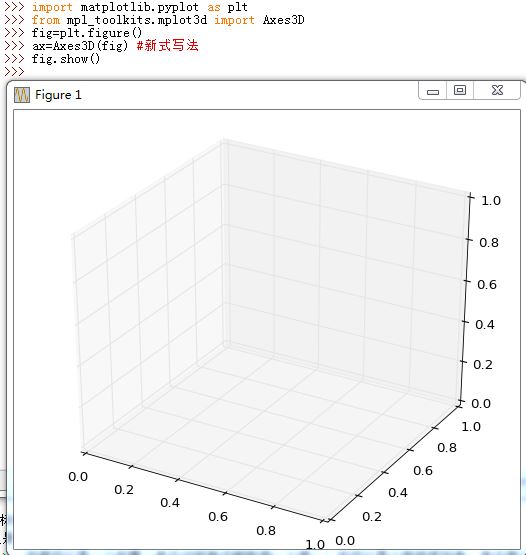The image size is (526, 555).
Task: Maximize the Figure 1 window
Action: click(460, 91)
